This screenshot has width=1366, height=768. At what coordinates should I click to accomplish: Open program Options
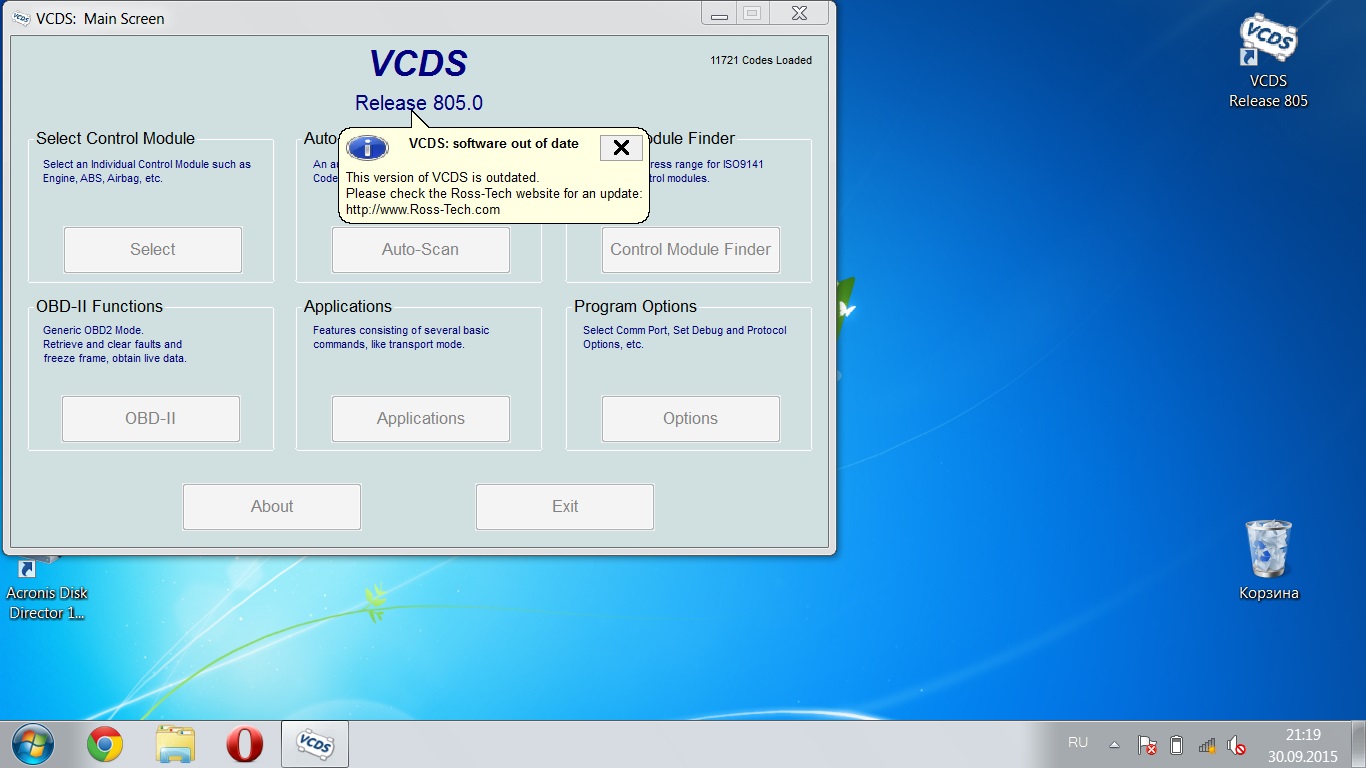coord(691,419)
